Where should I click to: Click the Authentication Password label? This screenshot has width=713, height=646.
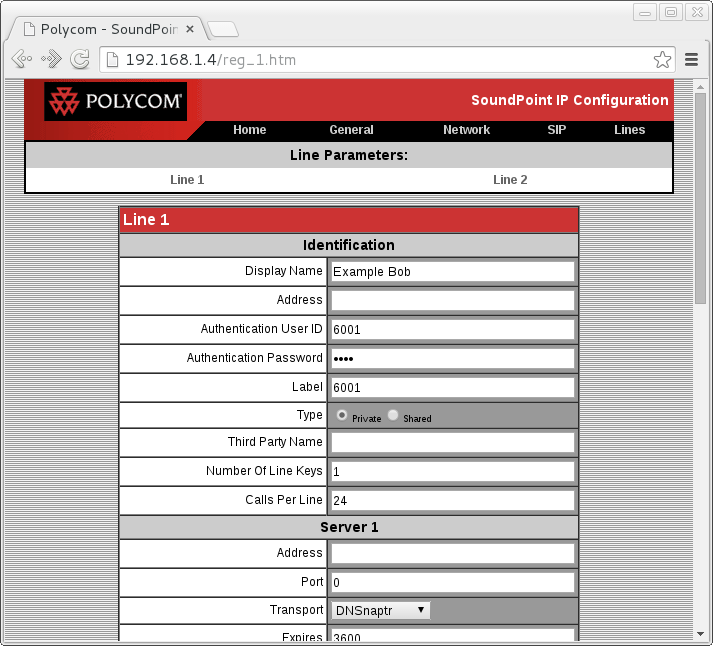pos(255,358)
